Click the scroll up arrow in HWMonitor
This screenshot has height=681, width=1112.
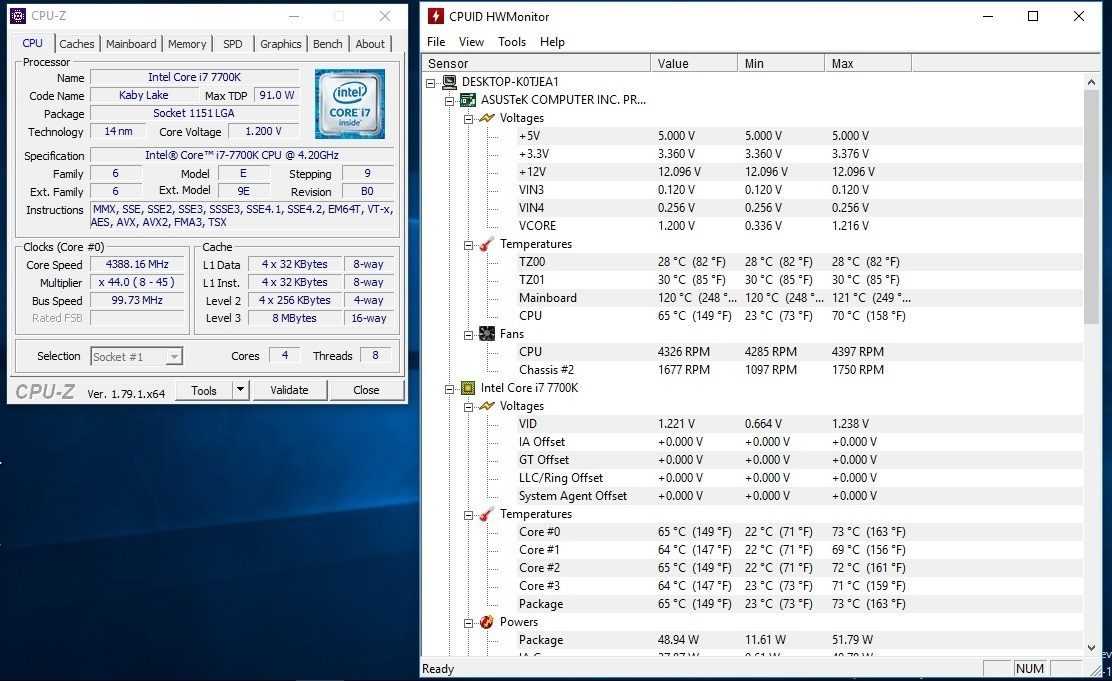1091,82
